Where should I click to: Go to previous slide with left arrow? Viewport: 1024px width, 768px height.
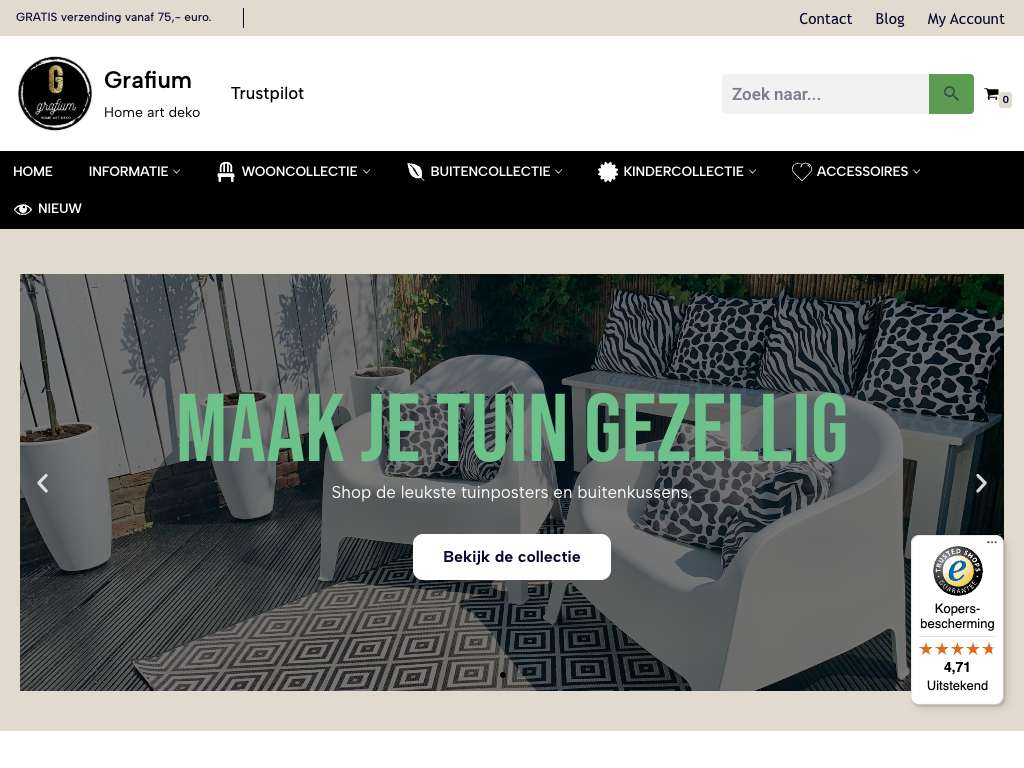[43, 483]
